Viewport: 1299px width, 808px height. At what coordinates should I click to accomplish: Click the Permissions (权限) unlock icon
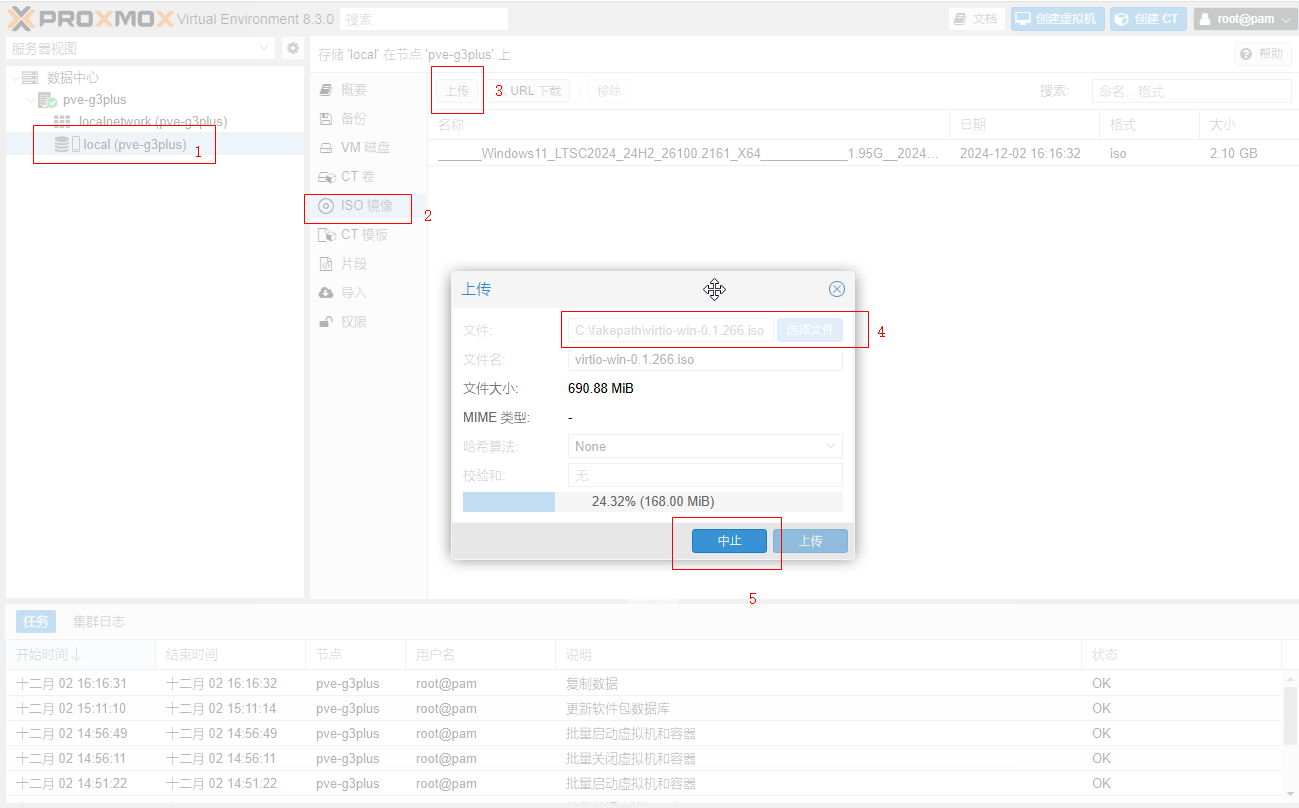pos(325,322)
